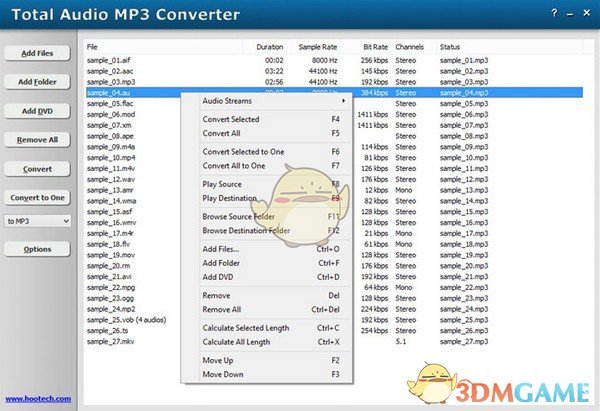Image resolution: width=600 pixels, height=411 pixels.
Task: Click status entry sample_27.mp3
Action: [x=464, y=341]
